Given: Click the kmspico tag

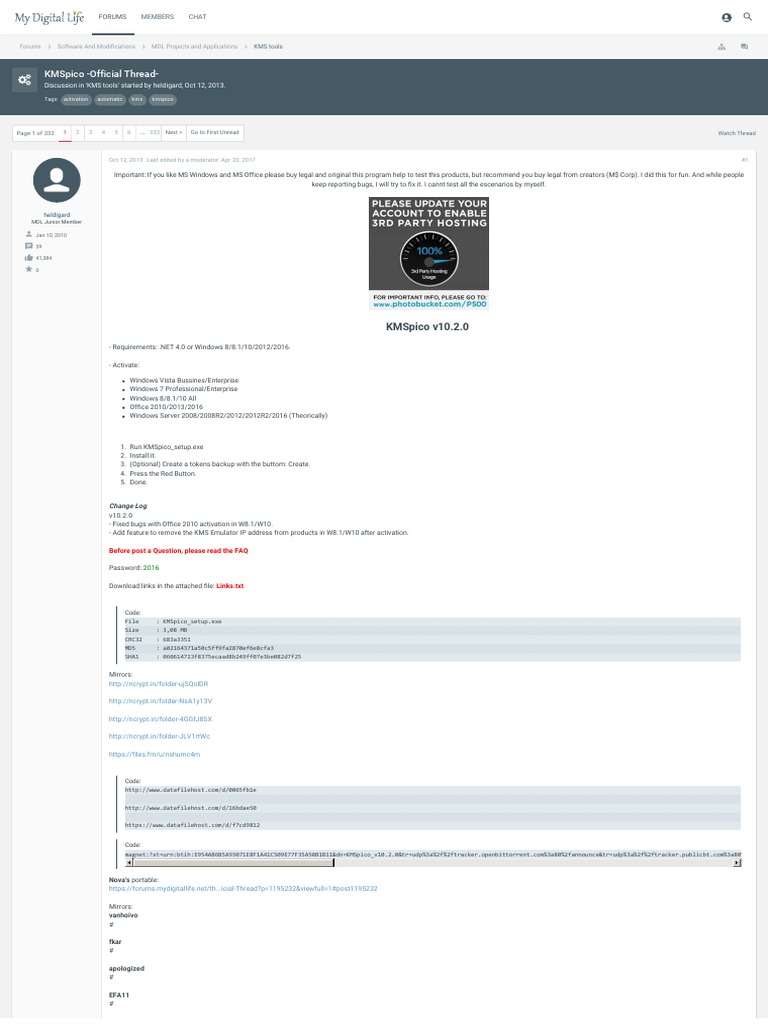Looking at the screenshot, I should point(163,99).
